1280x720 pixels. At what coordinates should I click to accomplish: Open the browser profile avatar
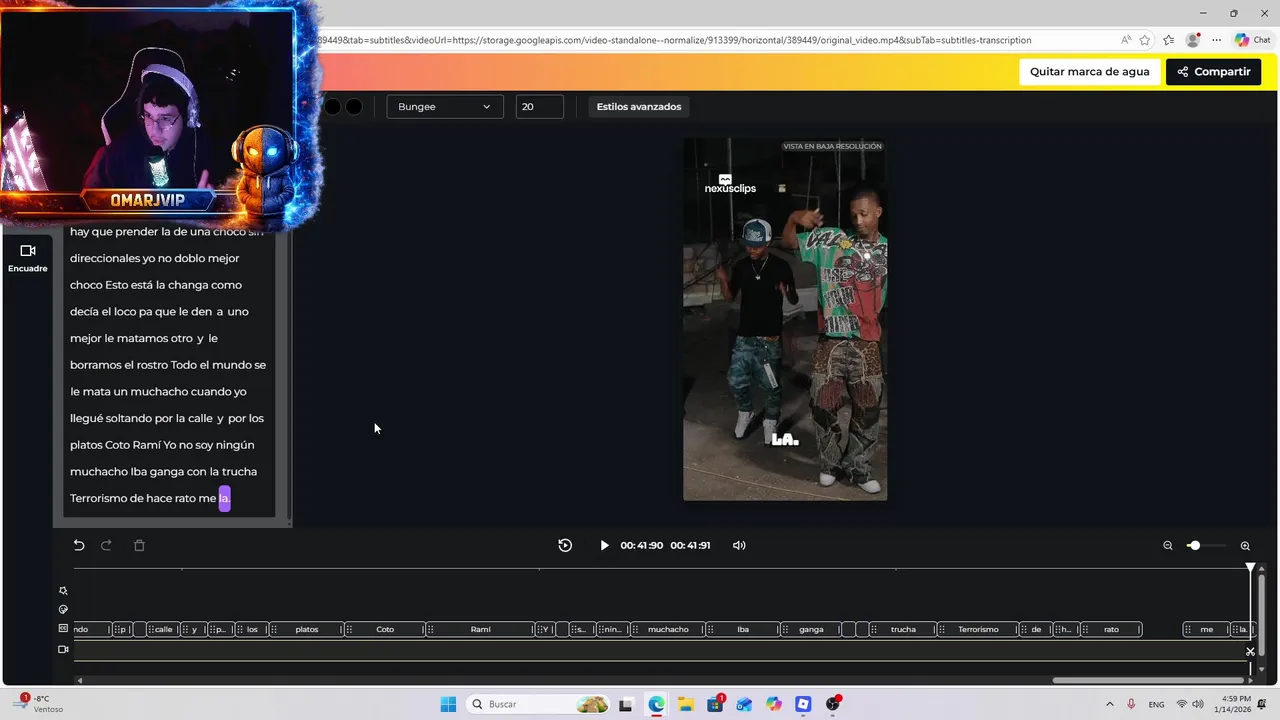(1192, 40)
